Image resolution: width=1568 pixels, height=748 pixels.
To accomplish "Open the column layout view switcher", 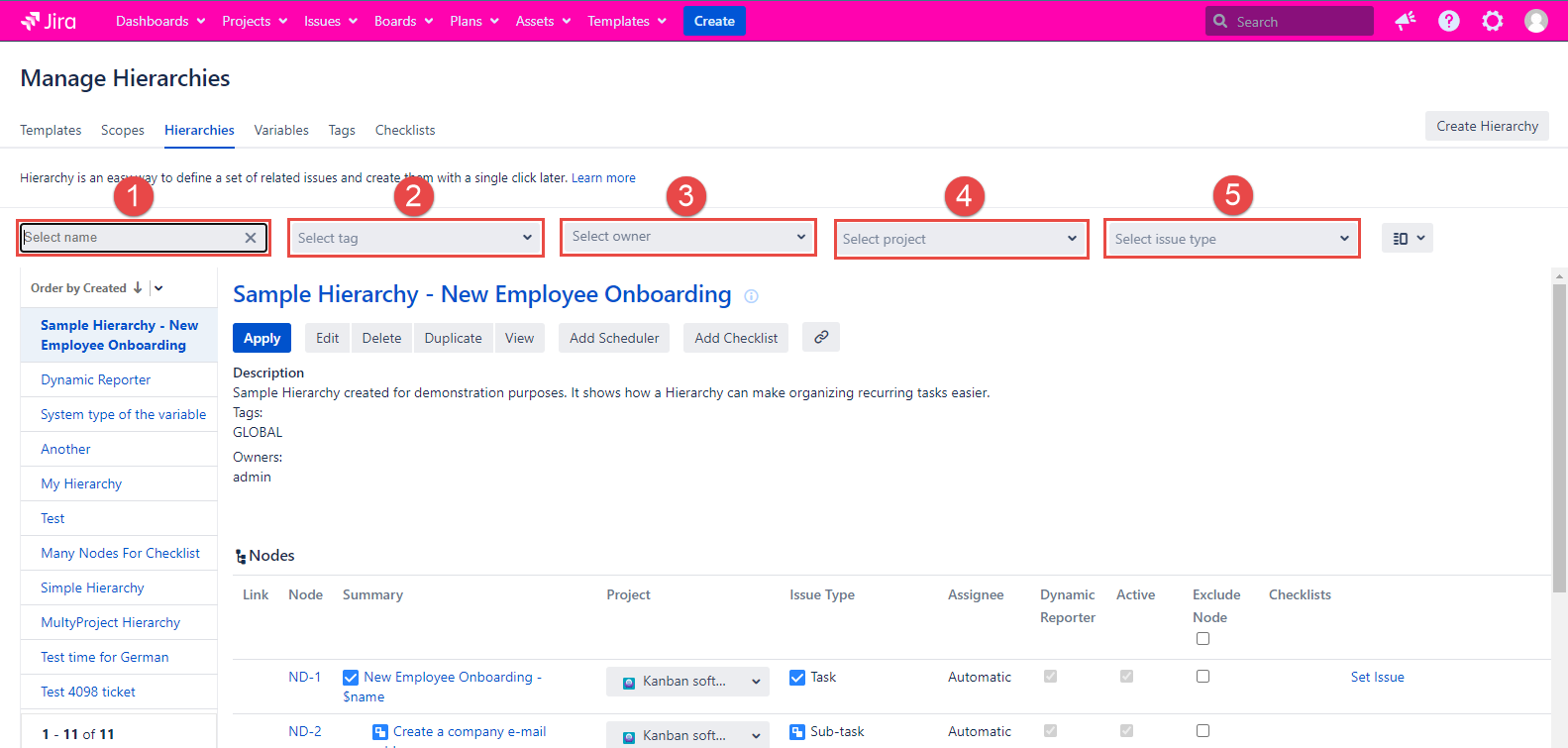I will pyautogui.click(x=1407, y=238).
